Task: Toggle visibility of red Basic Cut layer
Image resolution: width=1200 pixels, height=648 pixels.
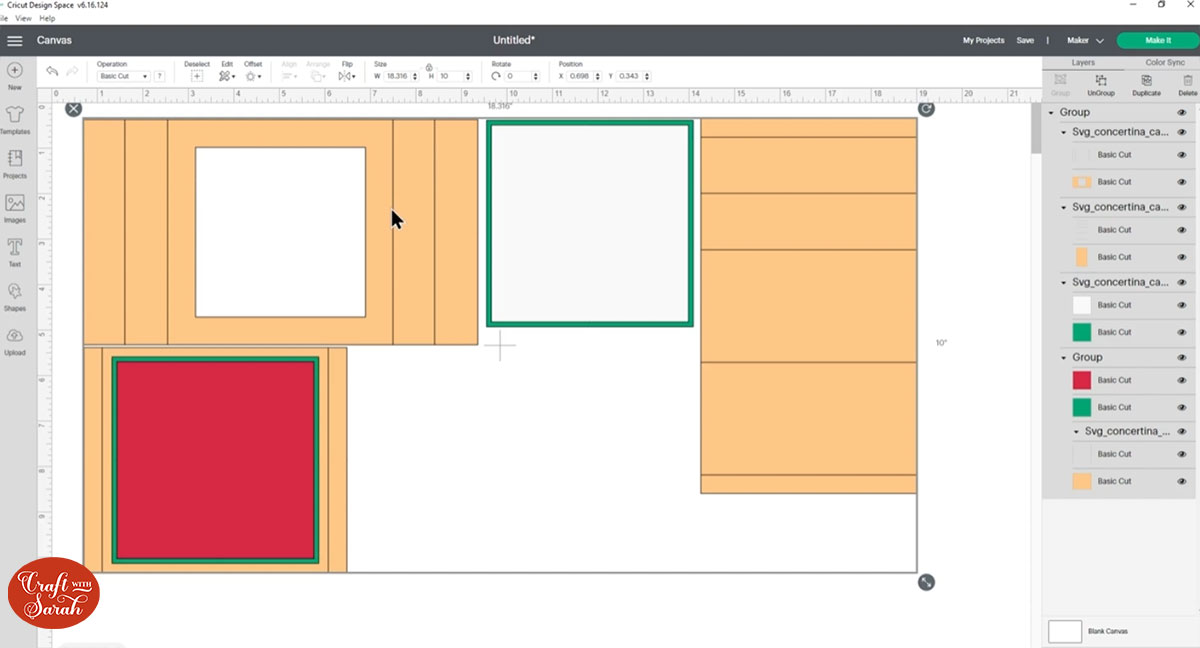Action: (x=1181, y=381)
